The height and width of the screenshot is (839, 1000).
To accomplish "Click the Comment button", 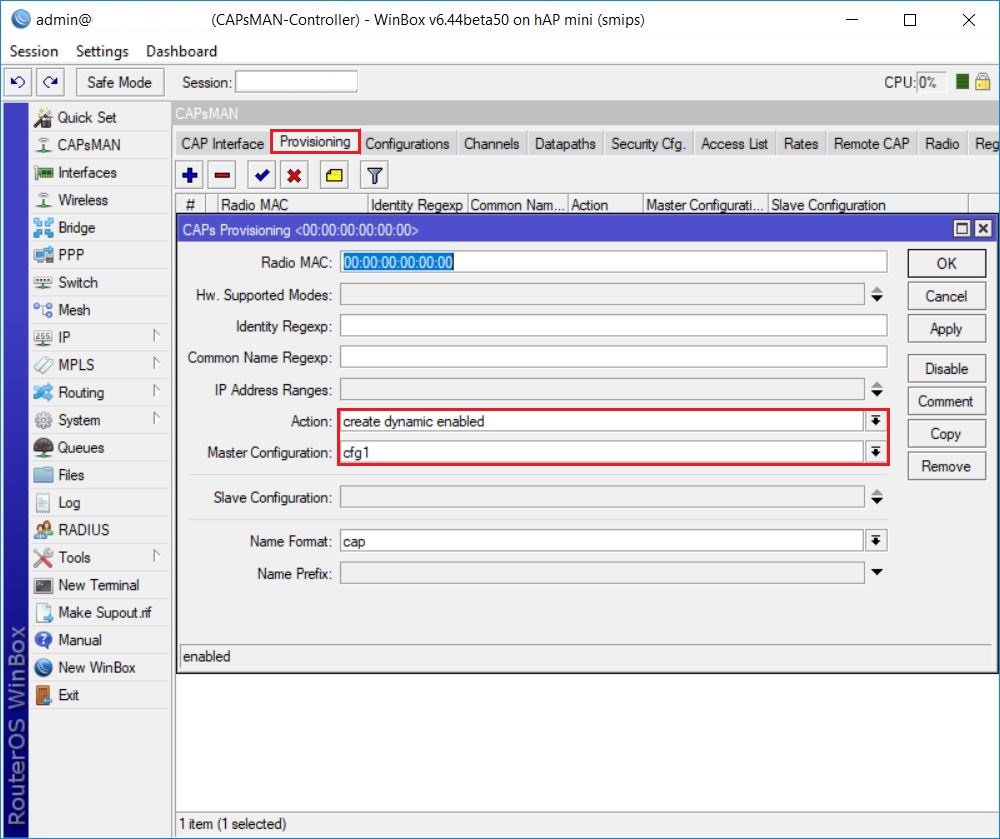I will click(x=946, y=401).
